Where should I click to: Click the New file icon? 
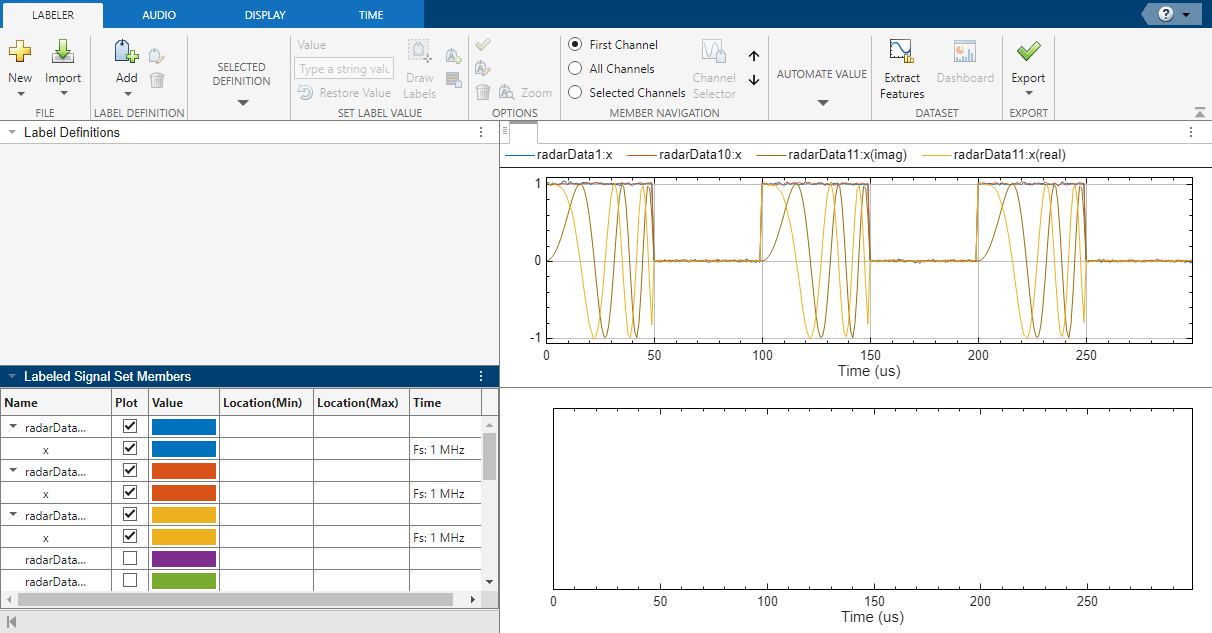click(20, 53)
